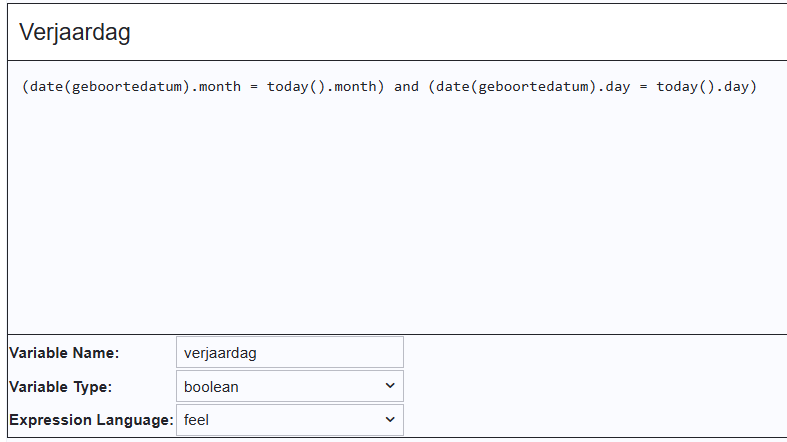Click 'today().month' in the expression
This screenshot has height=442, width=787.
(325, 87)
